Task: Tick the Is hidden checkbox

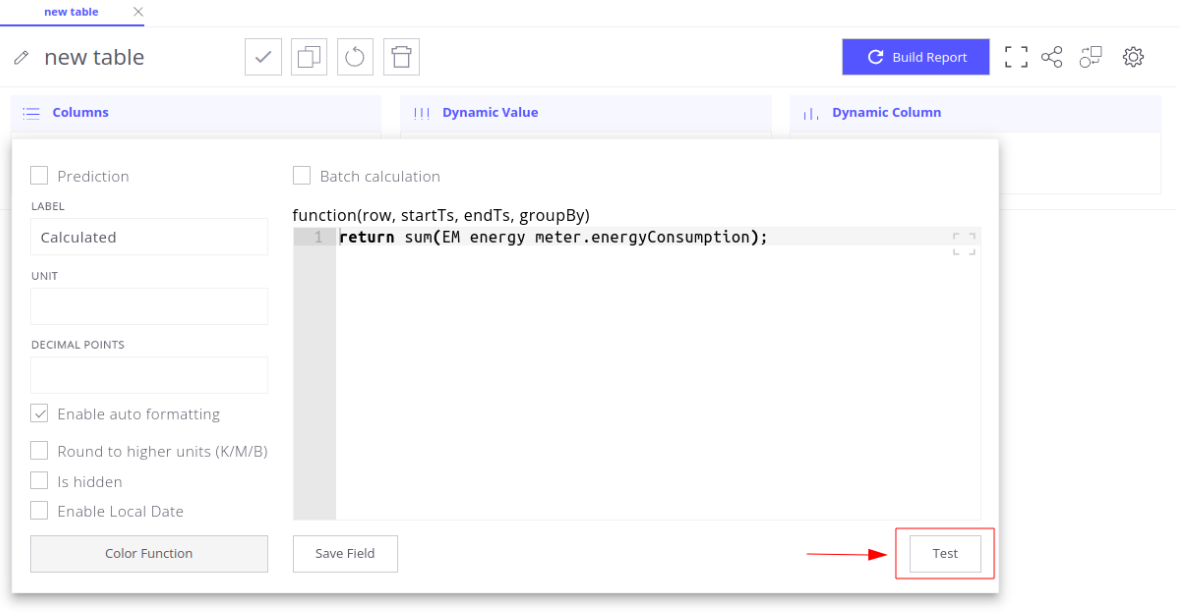Action: (39, 481)
